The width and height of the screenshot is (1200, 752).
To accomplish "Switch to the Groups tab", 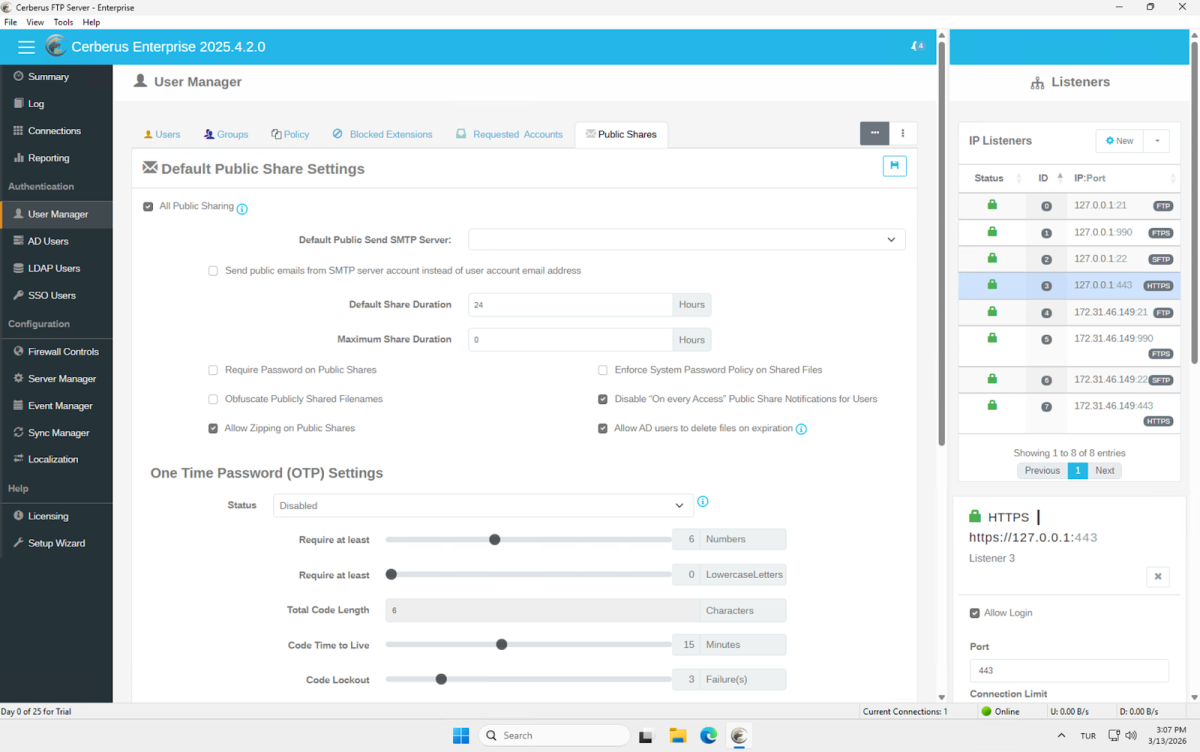I will 225,134.
